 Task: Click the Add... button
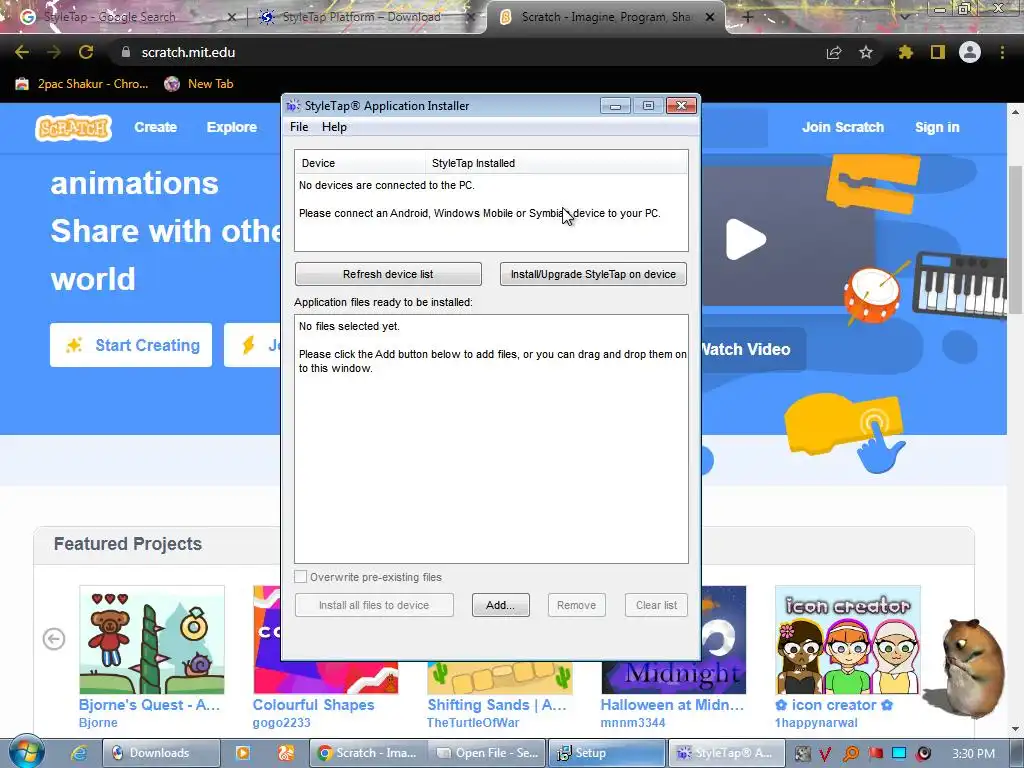(500, 605)
